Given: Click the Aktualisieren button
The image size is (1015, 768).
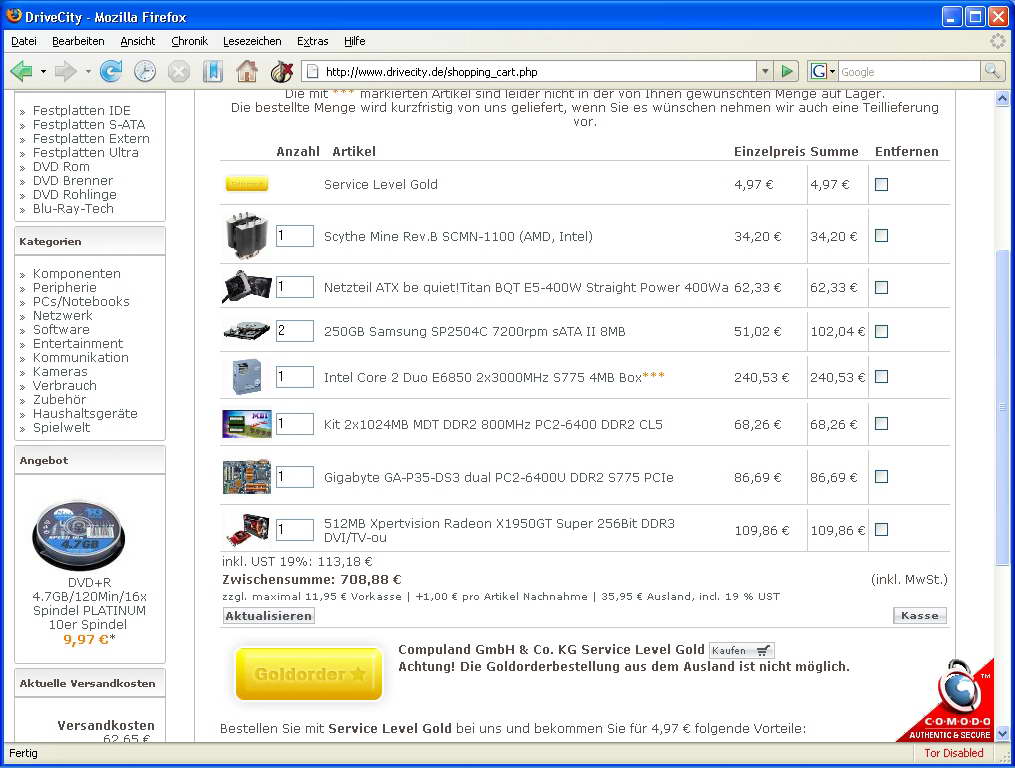Looking at the screenshot, I should pos(269,616).
